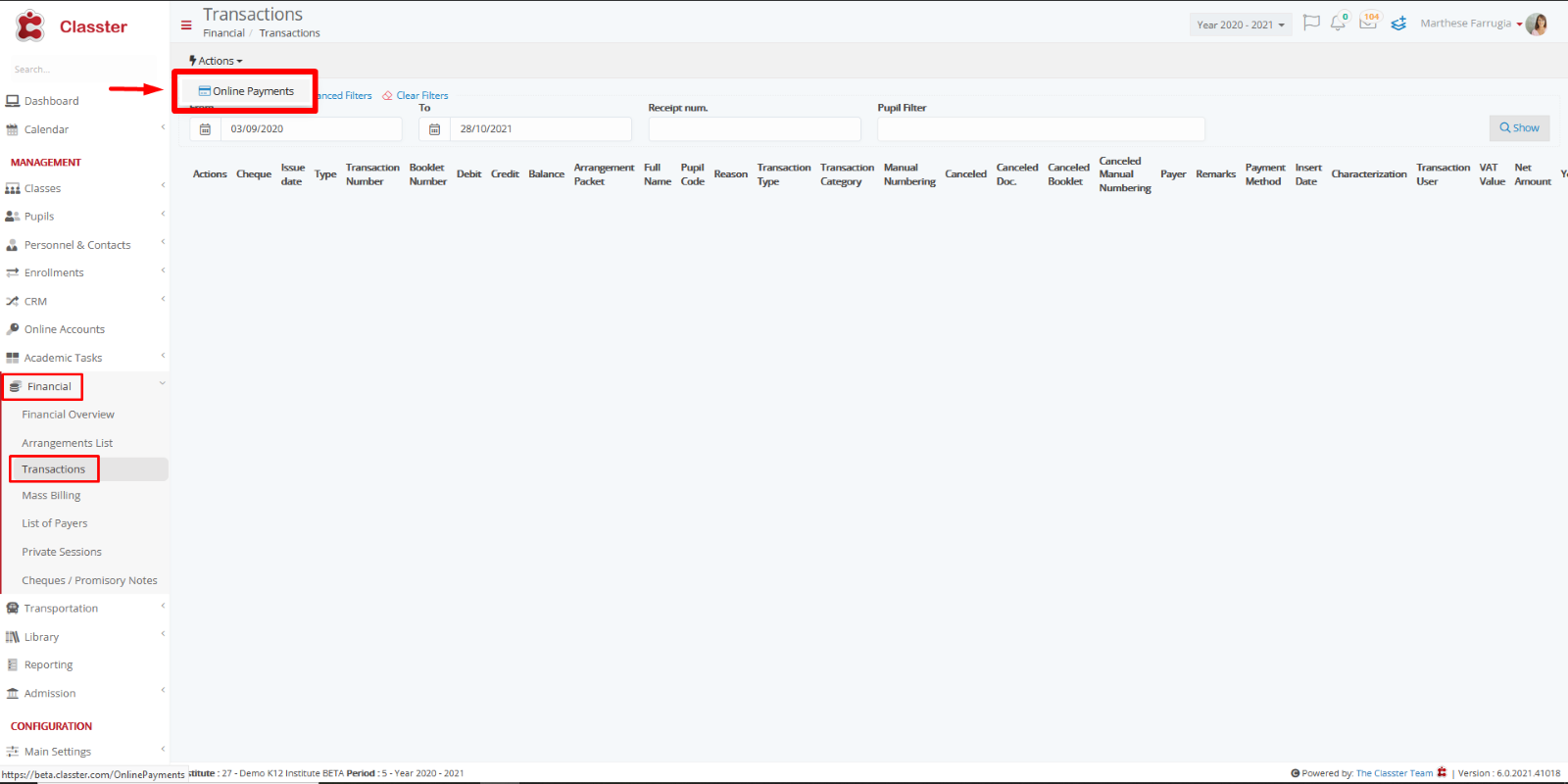Image resolution: width=1568 pixels, height=784 pixels.
Task: Click the Online Accounts key icon
Action: tap(13, 329)
